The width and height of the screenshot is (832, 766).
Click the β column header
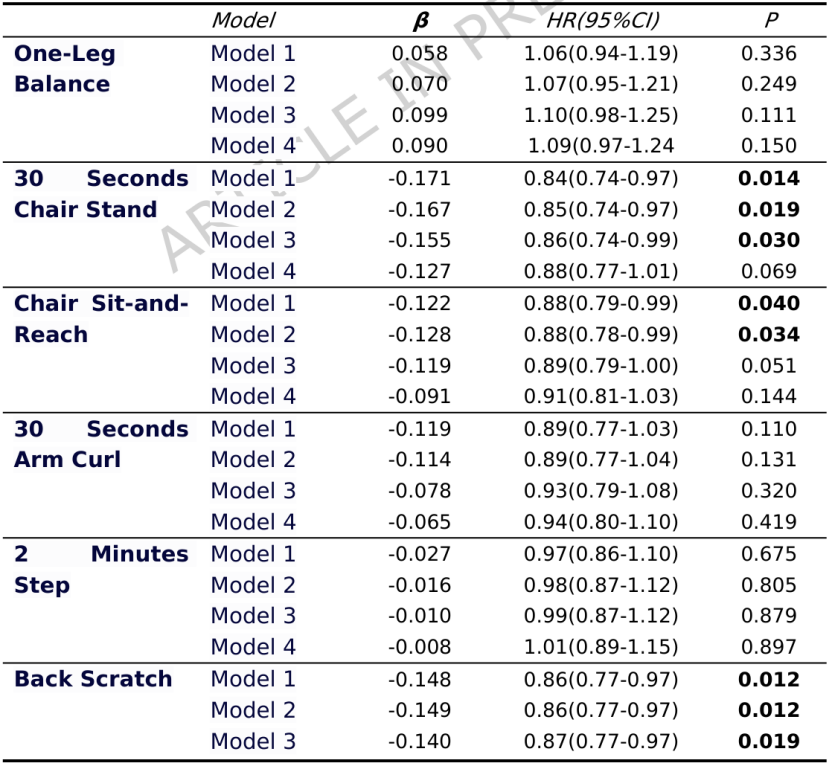pos(421,20)
